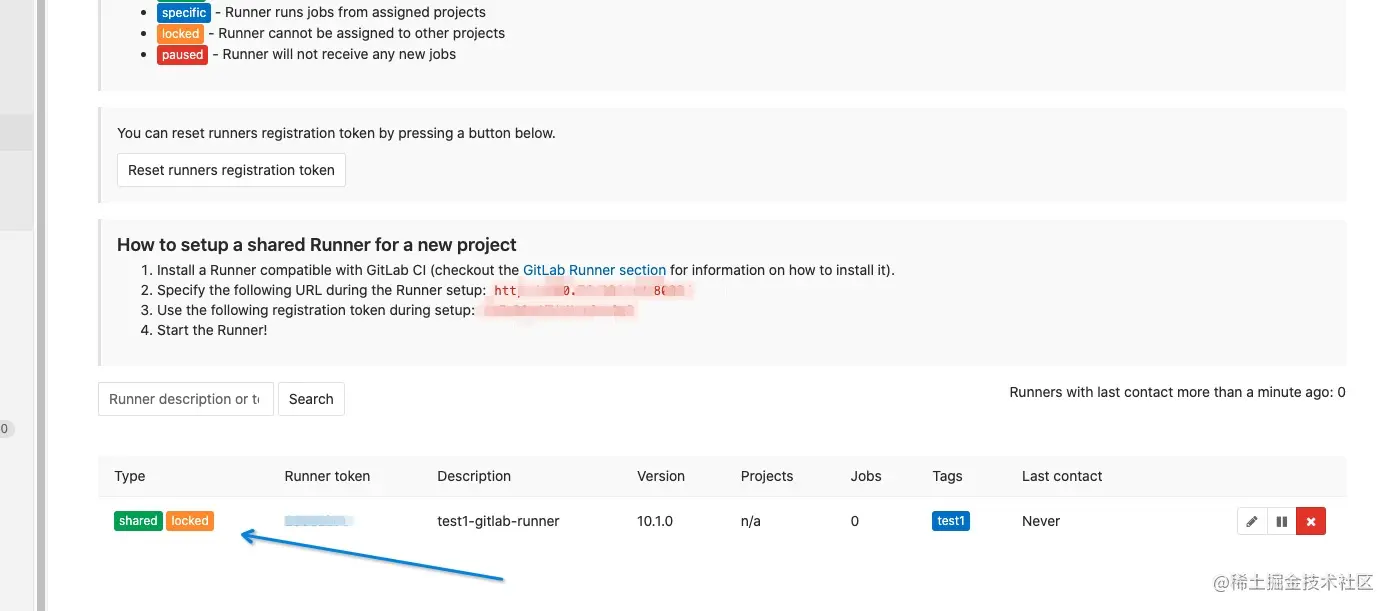Click the locked label in the legend list
Viewport: 1392px width, 611px height.
[x=180, y=34]
